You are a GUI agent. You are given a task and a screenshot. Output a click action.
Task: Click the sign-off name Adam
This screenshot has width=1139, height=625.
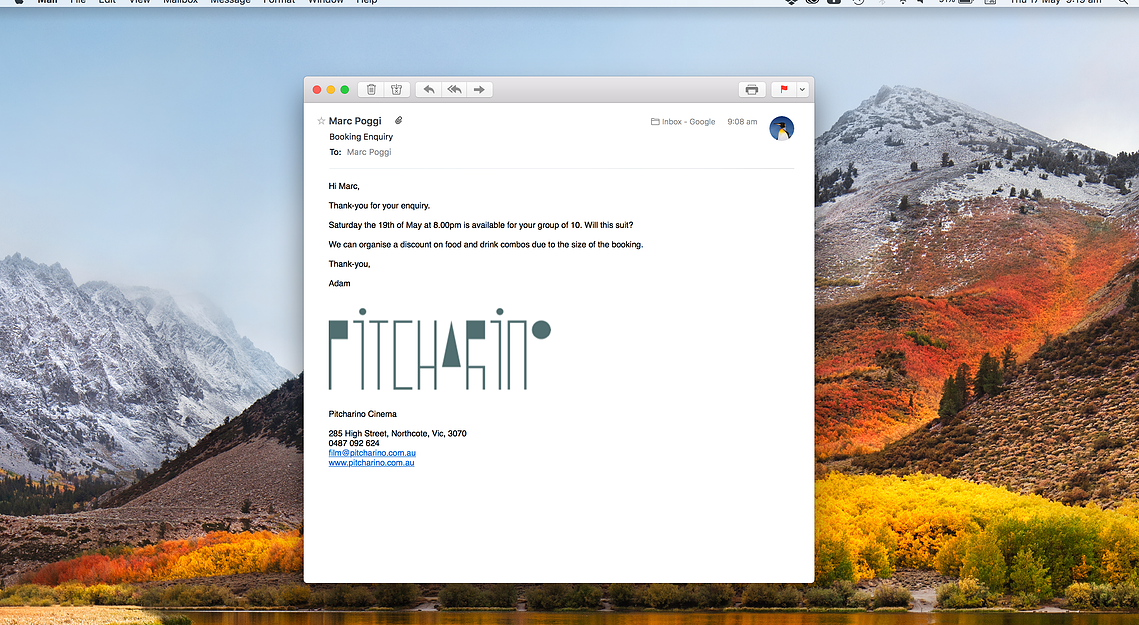(x=339, y=283)
